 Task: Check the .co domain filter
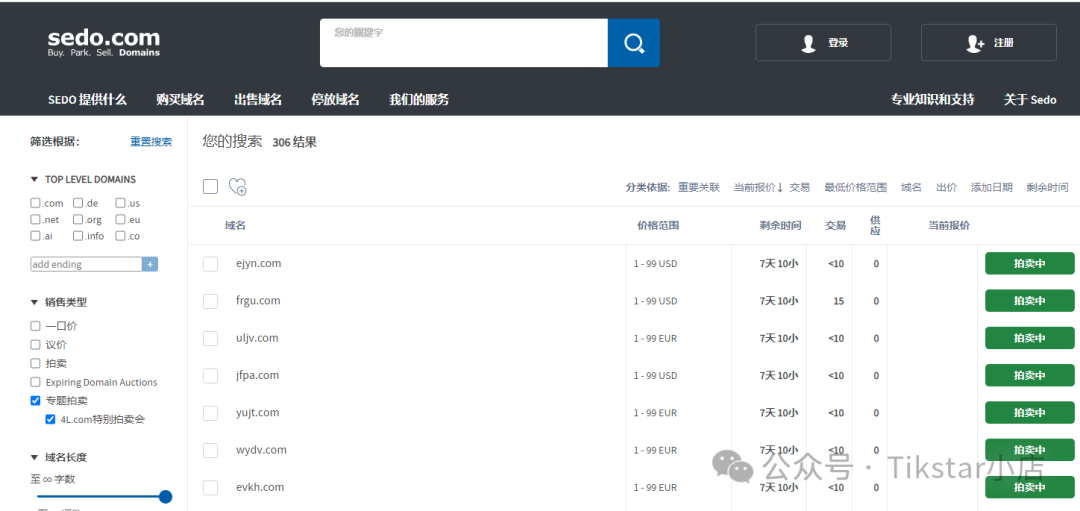tap(121, 236)
